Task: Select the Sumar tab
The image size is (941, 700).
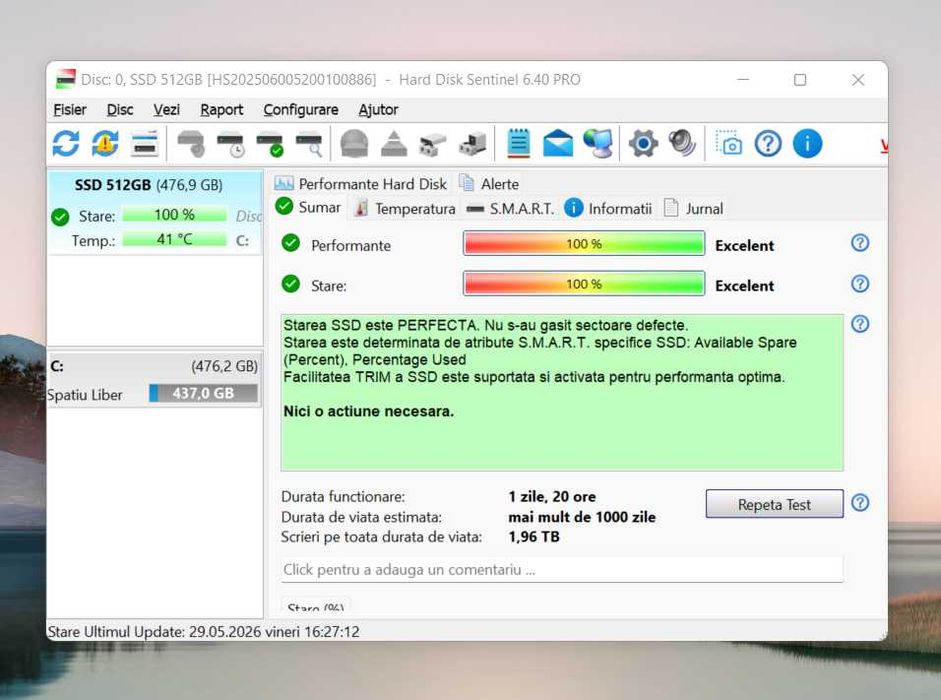Action: click(x=308, y=208)
